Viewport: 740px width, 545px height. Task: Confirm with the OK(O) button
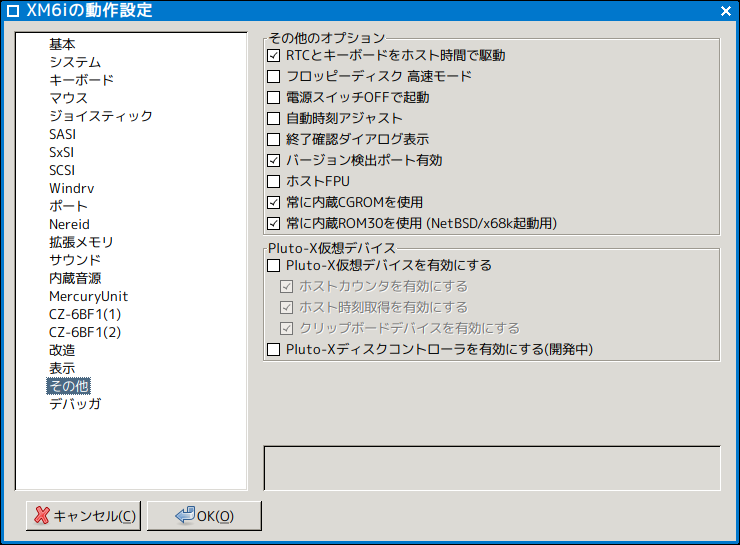click(204, 516)
